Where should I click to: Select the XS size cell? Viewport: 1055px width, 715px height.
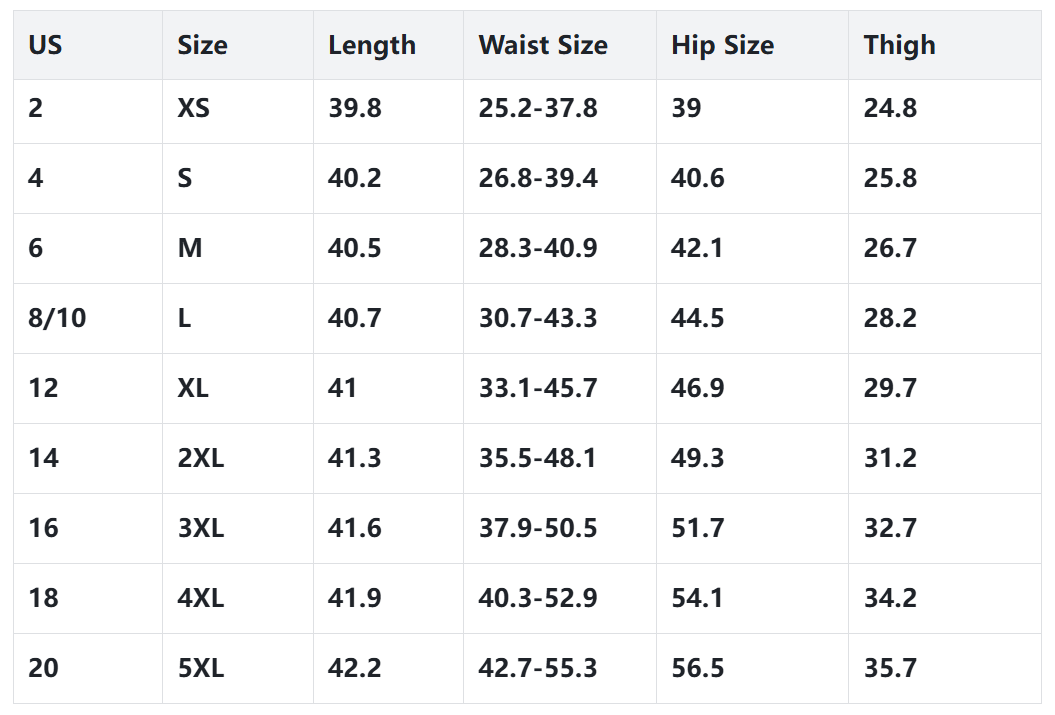(194, 108)
